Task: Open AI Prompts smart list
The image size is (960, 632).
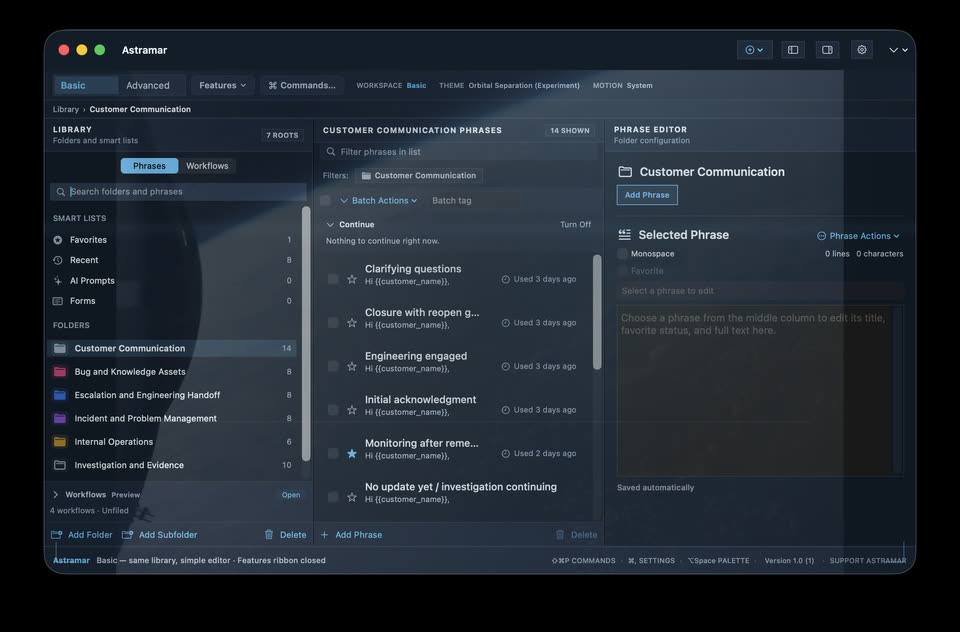Action: (172, 280)
